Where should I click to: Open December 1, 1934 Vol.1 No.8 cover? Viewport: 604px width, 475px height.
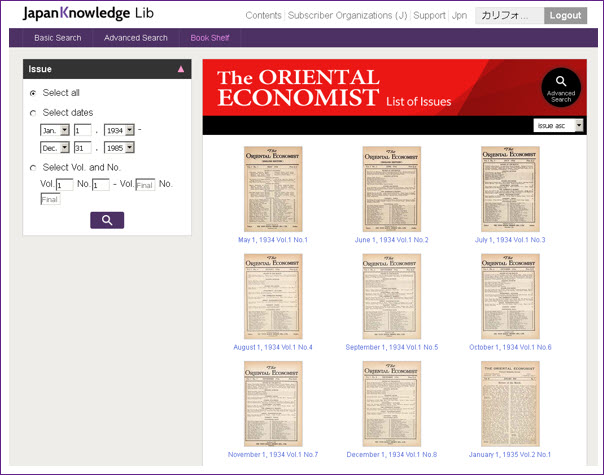[x=391, y=404]
